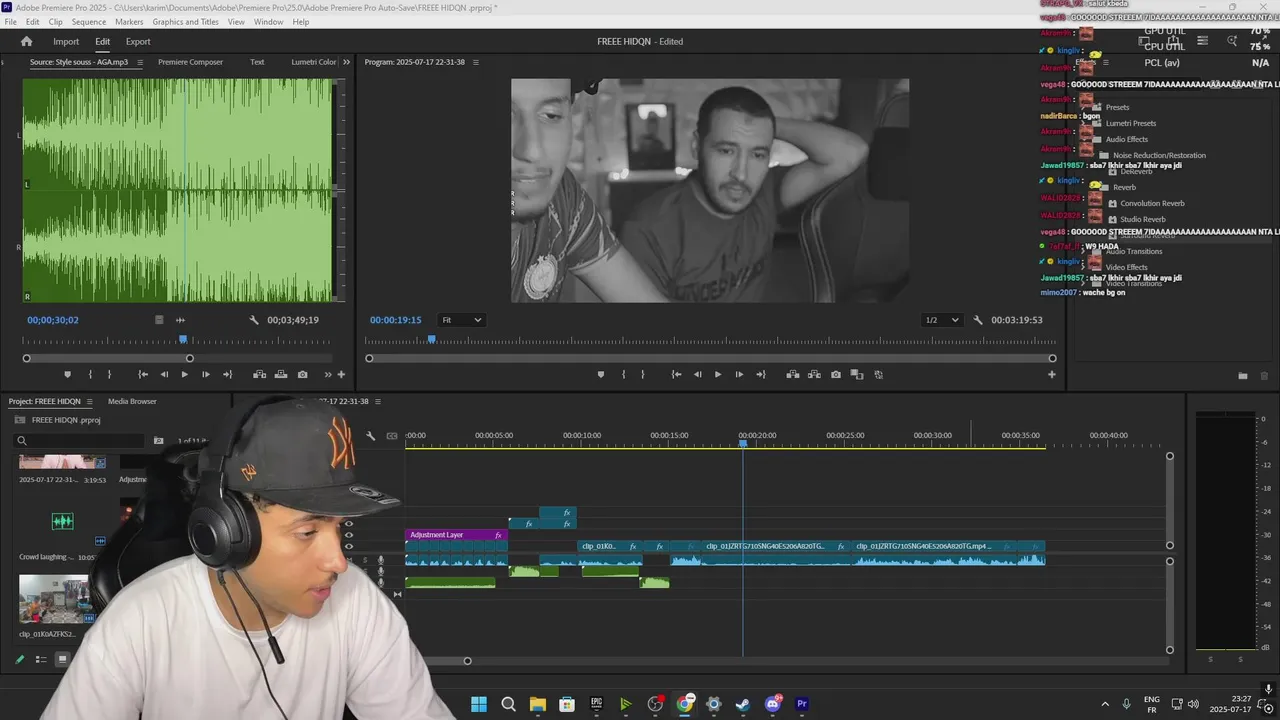Export frame from Program monitor
This screenshot has height=720, width=1280.
tap(836, 374)
